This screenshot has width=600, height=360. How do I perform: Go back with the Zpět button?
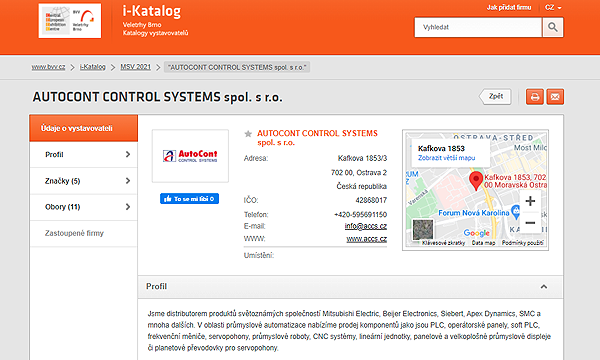495,96
